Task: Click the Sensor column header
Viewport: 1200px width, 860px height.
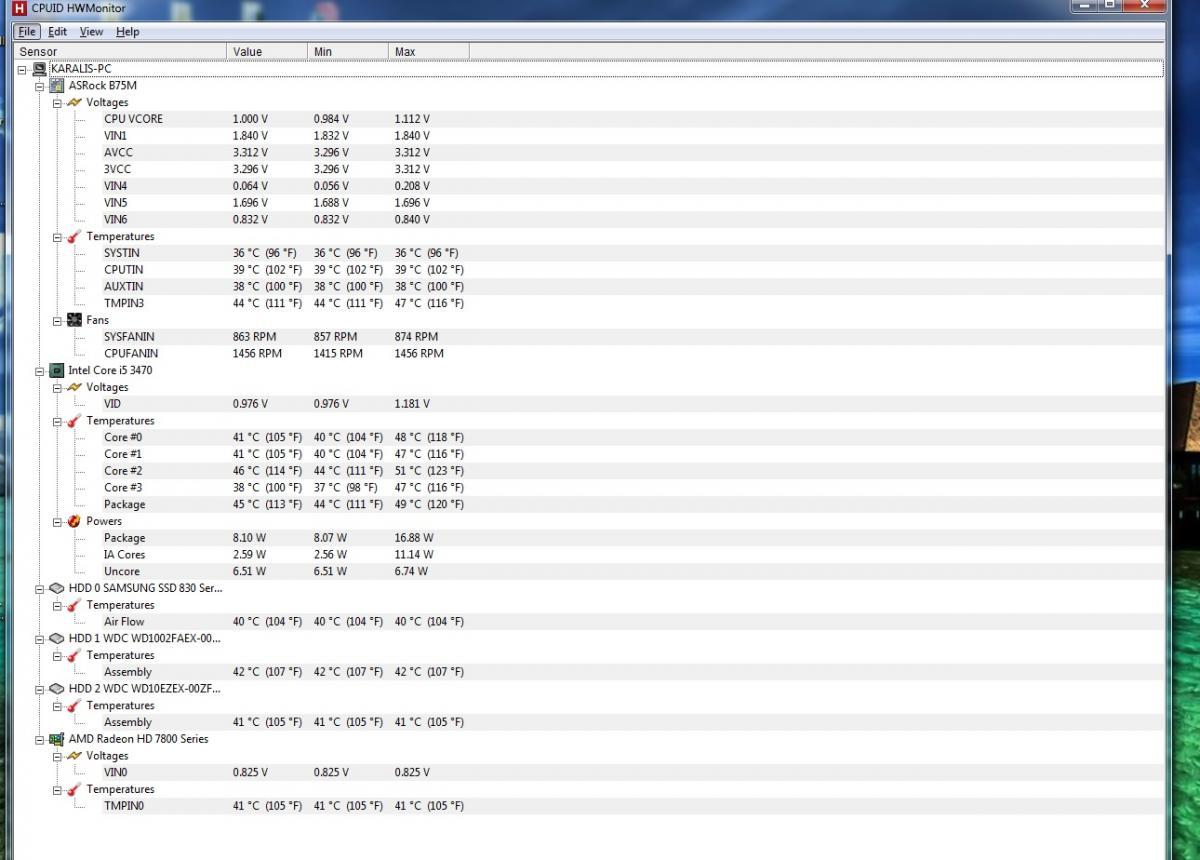Action: pos(121,51)
